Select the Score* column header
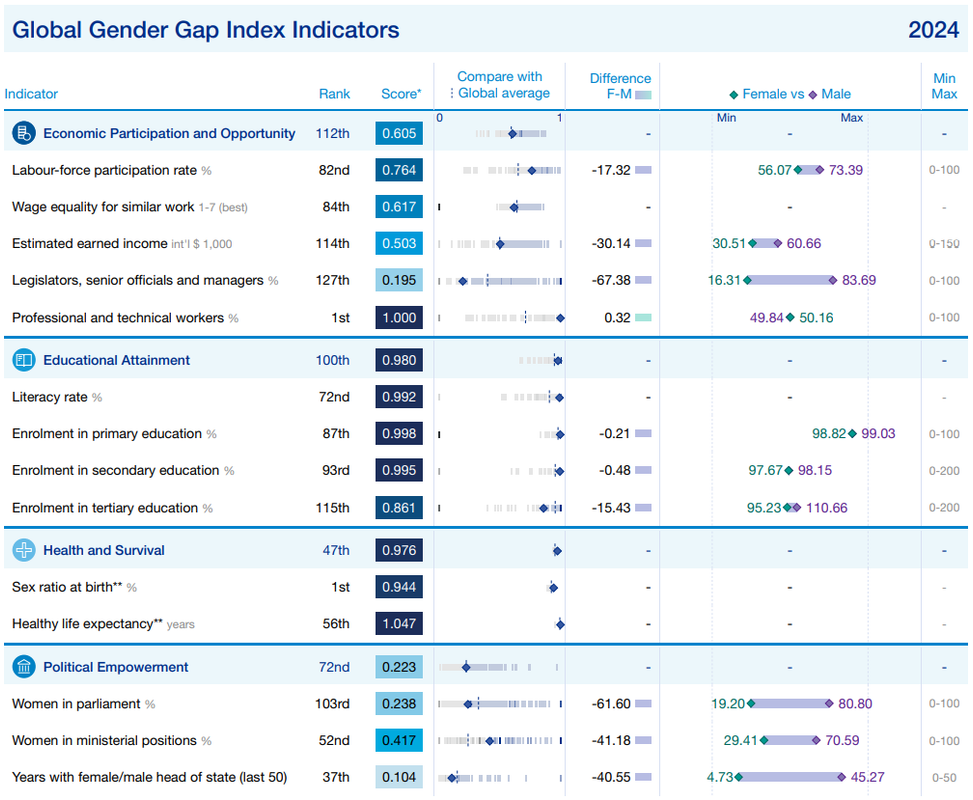This screenshot has height=800, width=973. pyautogui.click(x=401, y=94)
